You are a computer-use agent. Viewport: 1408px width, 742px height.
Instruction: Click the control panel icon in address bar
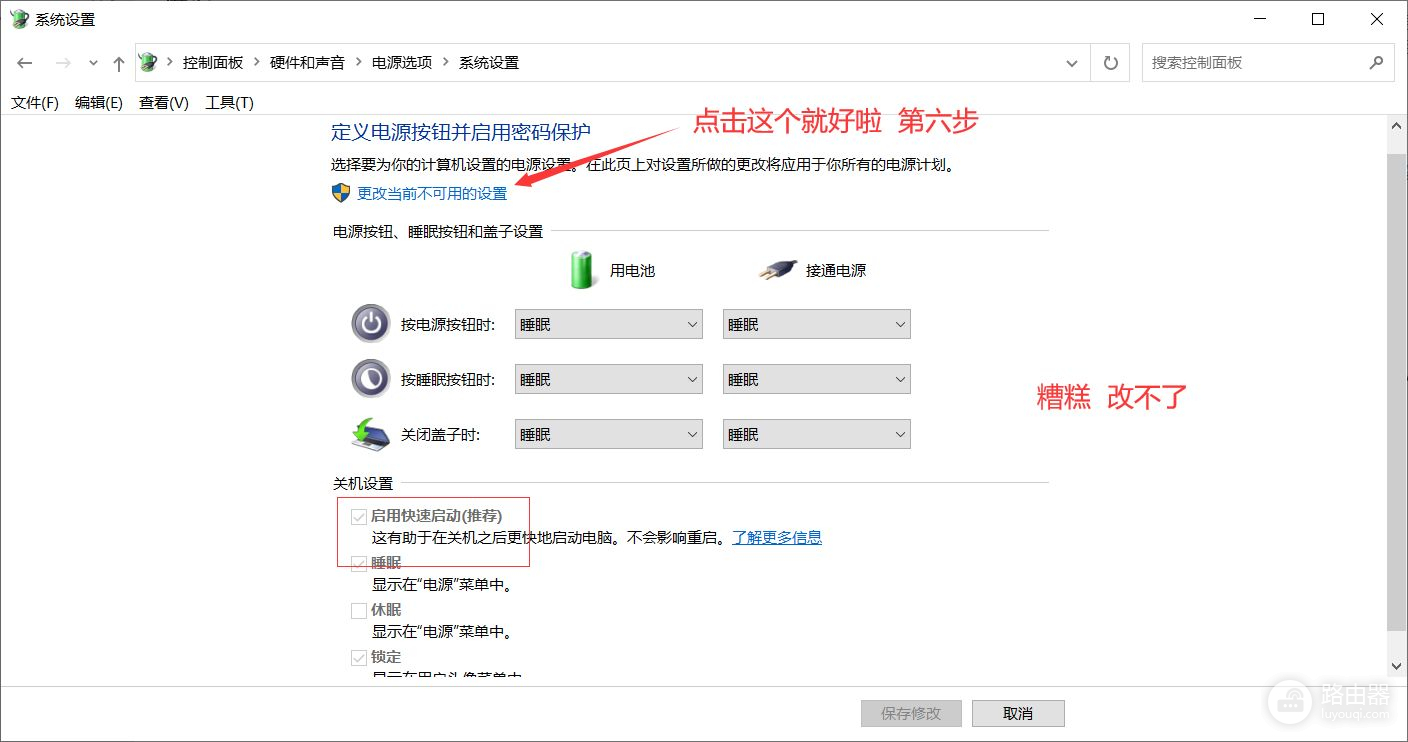[148, 62]
